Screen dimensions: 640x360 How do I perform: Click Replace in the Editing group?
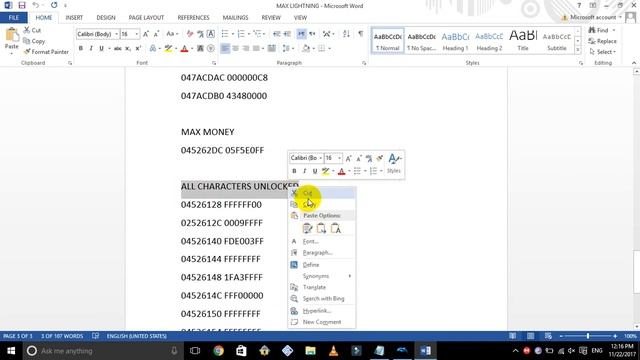602,41
